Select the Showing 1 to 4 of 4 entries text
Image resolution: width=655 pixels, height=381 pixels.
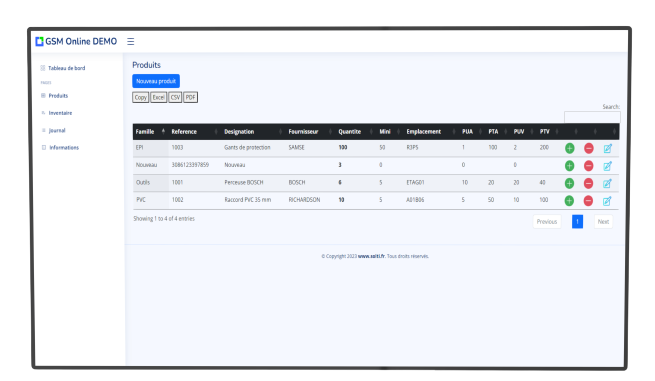tap(164, 218)
